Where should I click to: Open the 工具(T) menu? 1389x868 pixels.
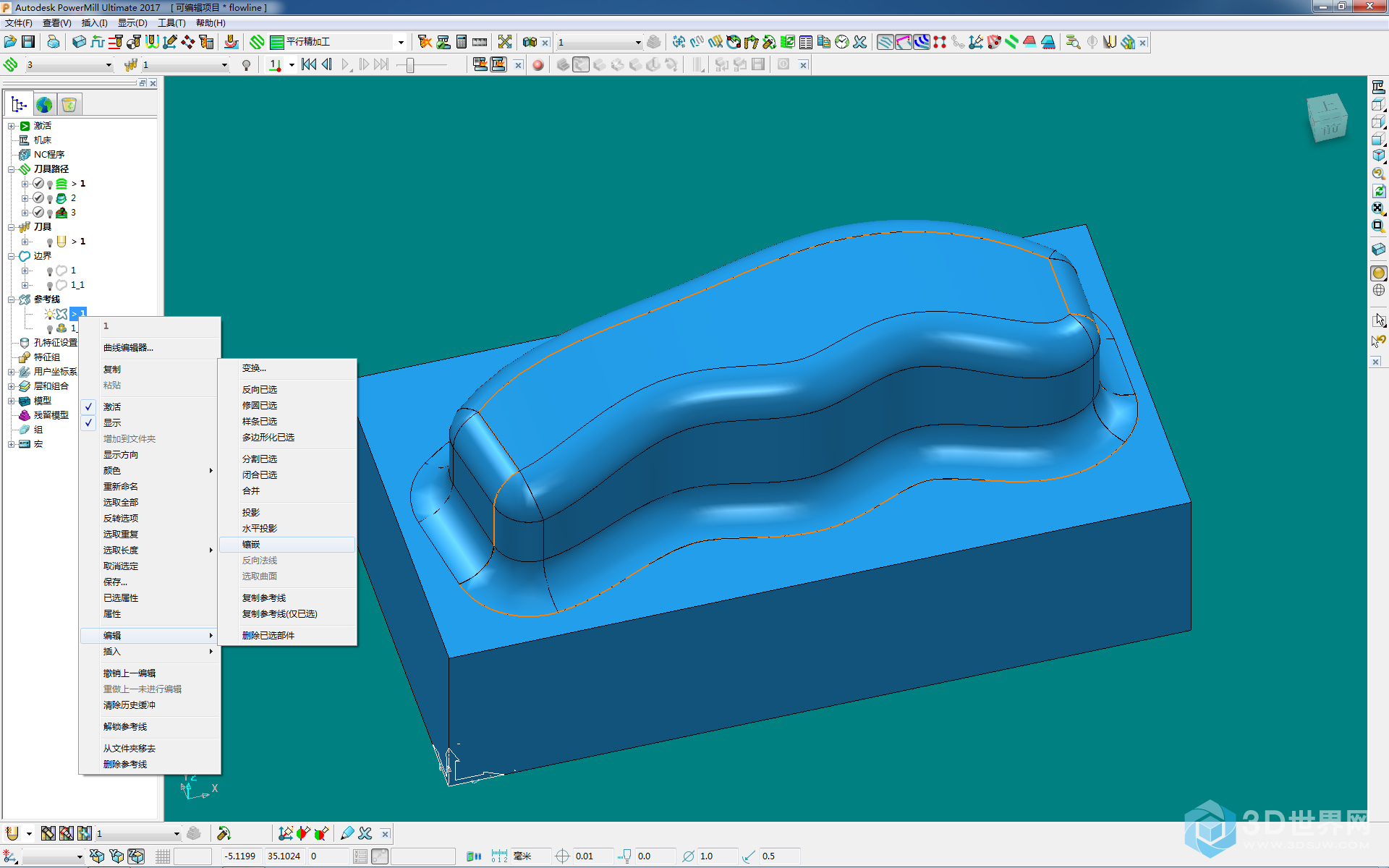tap(171, 23)
